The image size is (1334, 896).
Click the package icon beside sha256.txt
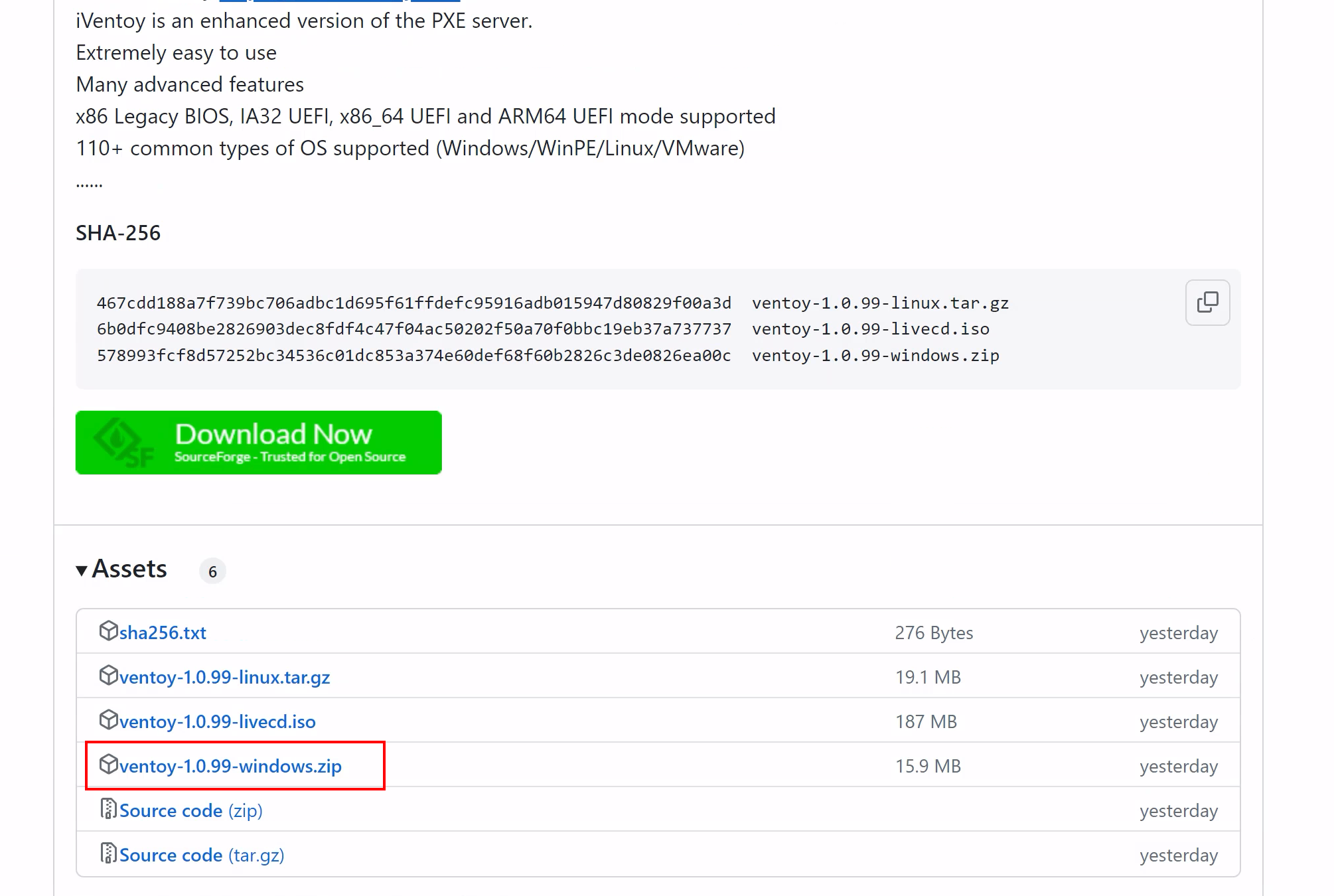pos(108,631)
